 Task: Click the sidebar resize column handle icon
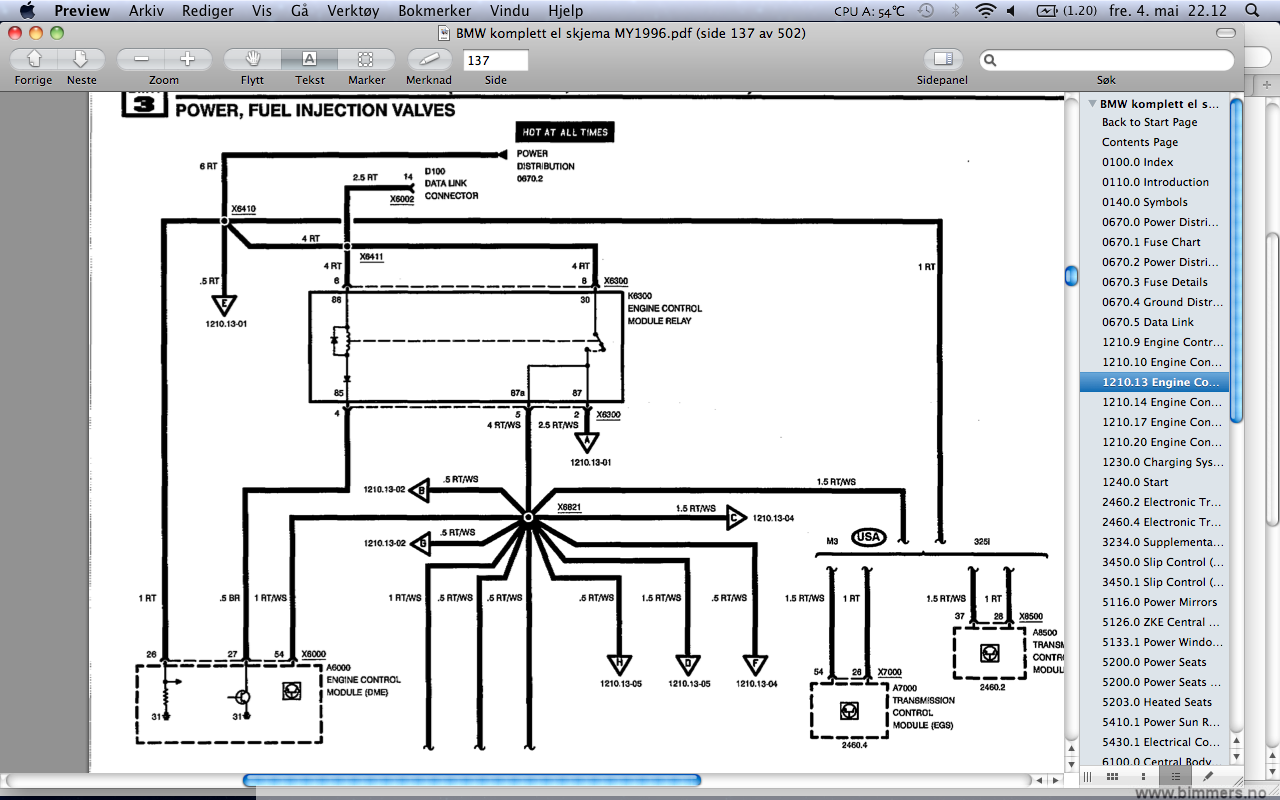click(x=1088, y=776)
